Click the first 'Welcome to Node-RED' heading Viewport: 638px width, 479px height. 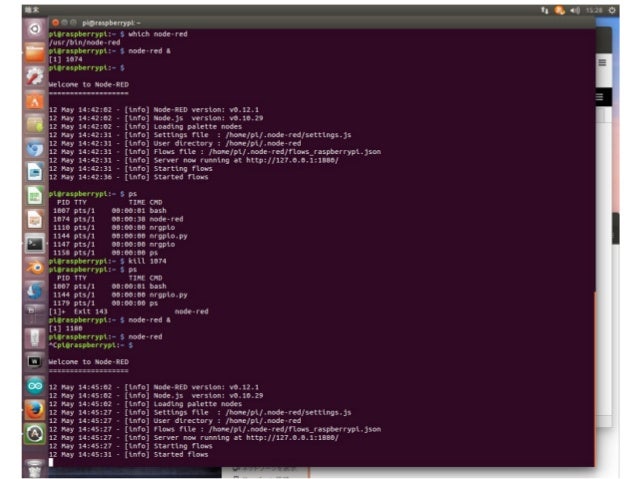pos(89,85)
